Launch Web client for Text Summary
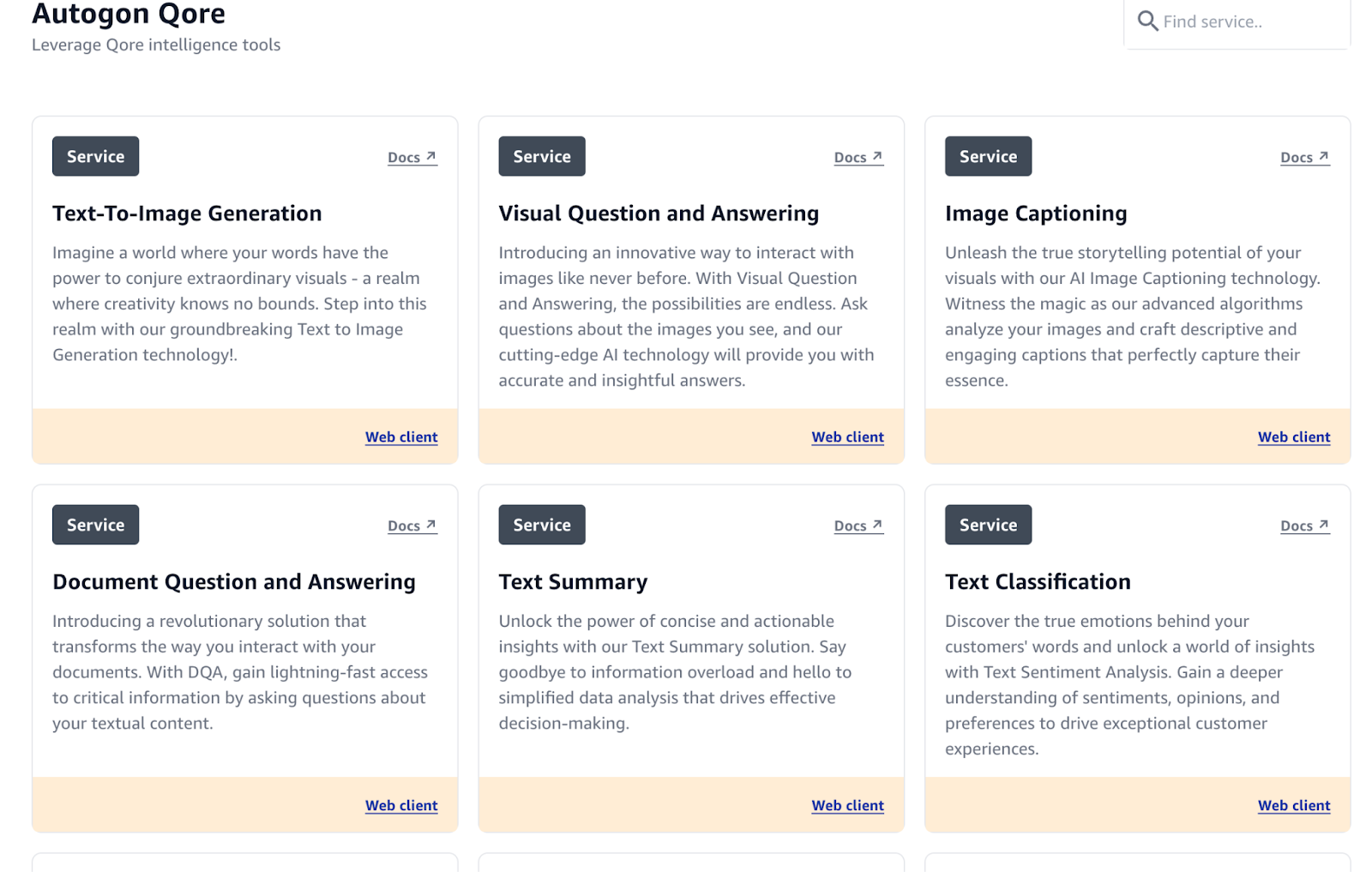 click(x=847, y=805)
